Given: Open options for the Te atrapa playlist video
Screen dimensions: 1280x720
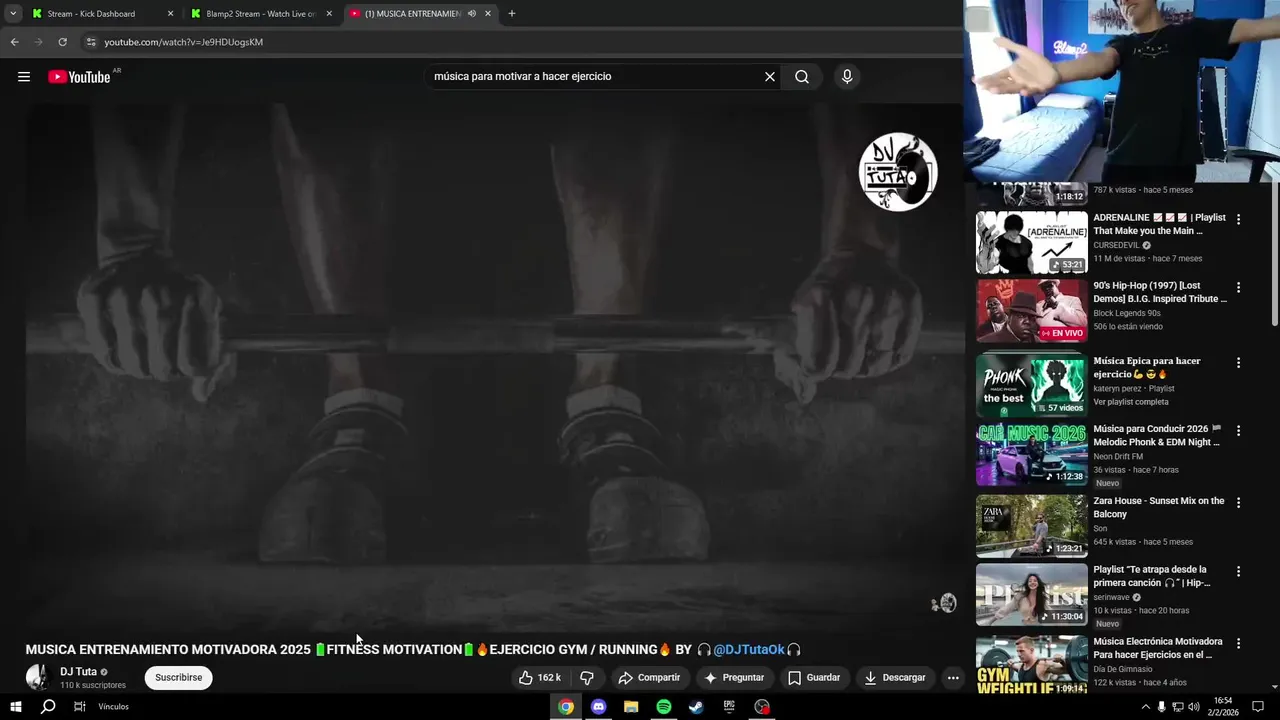Looking at the screenshot, I should (x=1238, y=572).
